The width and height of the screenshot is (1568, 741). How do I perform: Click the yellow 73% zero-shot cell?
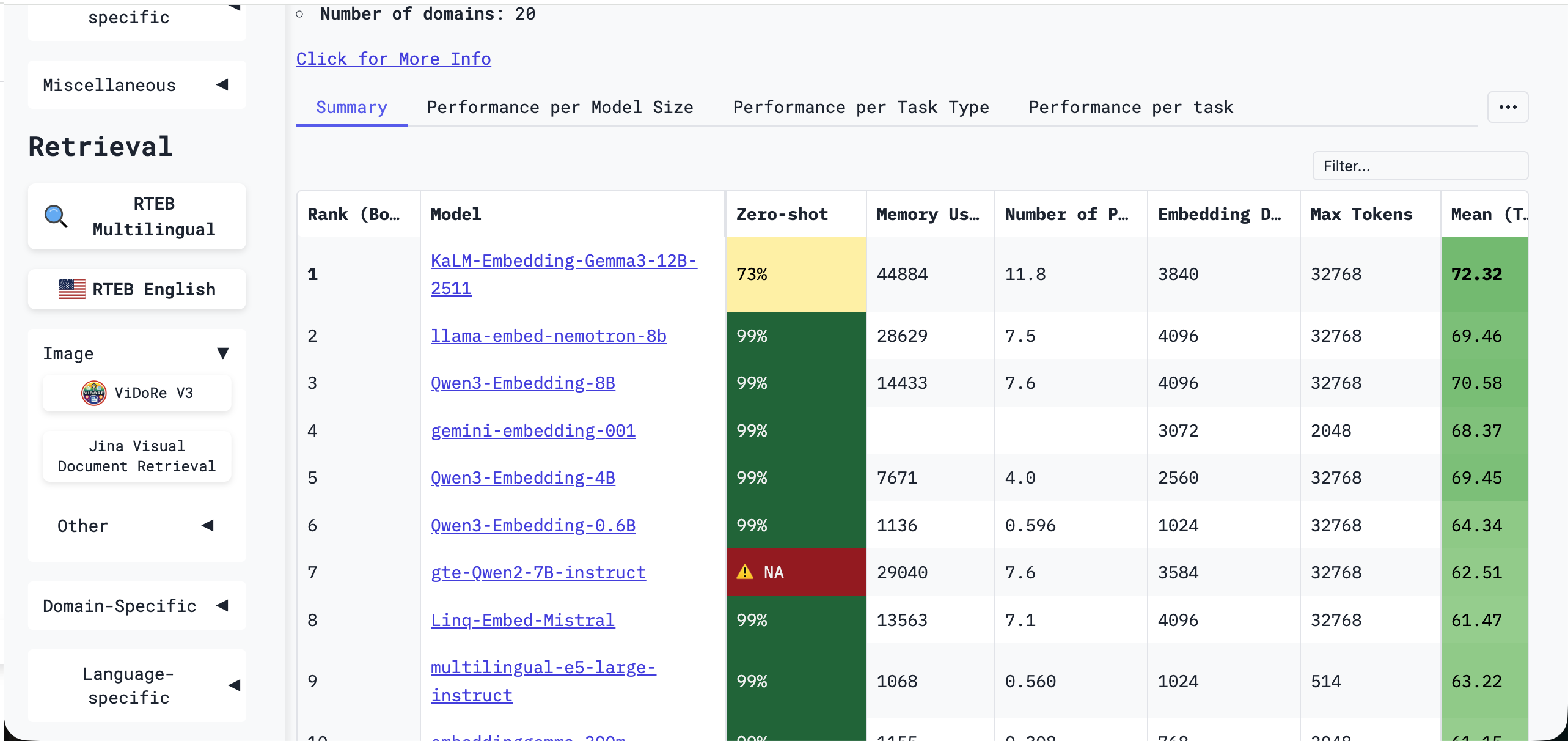click(x=795, y=274)
